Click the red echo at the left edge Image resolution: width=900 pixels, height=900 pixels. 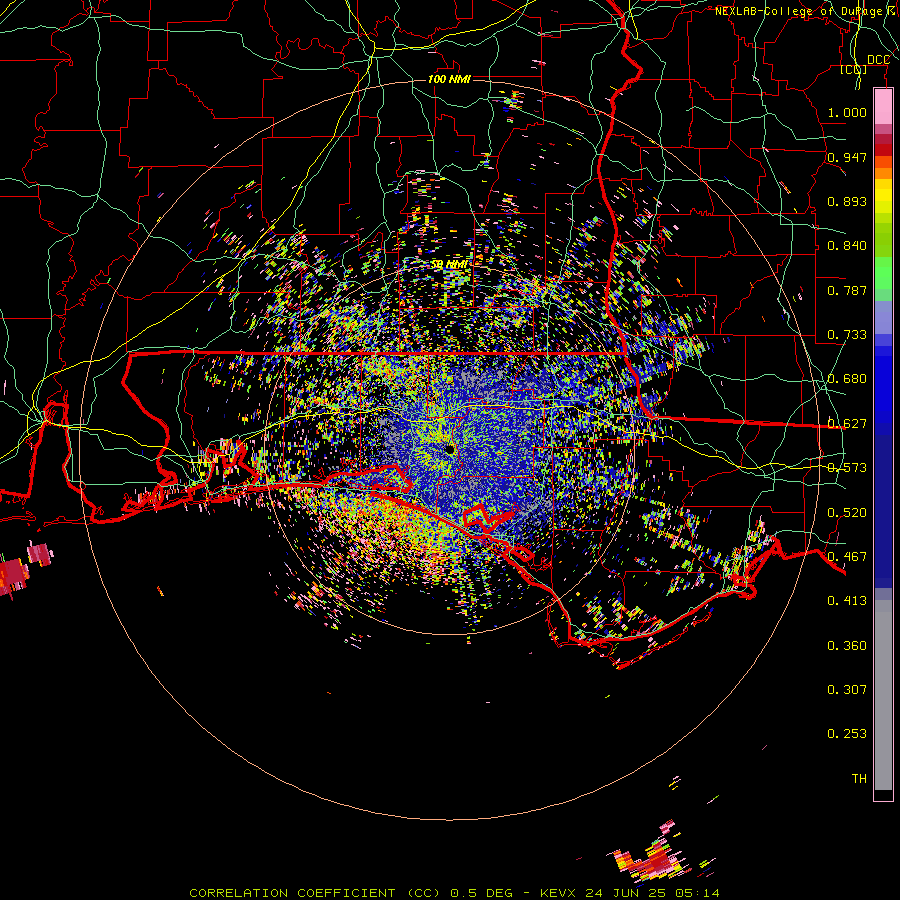(14, 576)
